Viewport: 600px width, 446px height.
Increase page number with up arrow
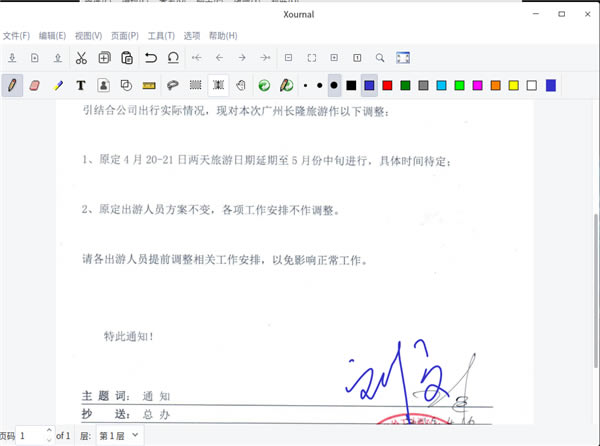(49, 430)
